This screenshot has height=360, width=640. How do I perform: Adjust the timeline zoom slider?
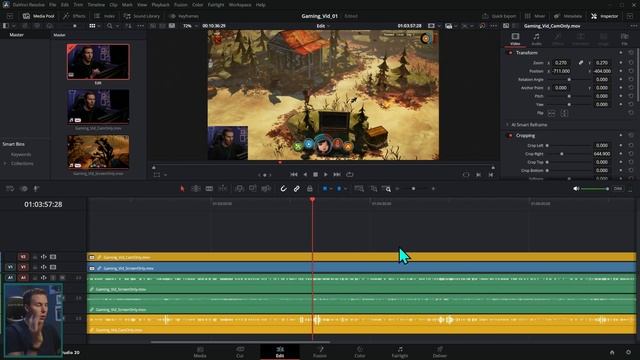[414, 189]
